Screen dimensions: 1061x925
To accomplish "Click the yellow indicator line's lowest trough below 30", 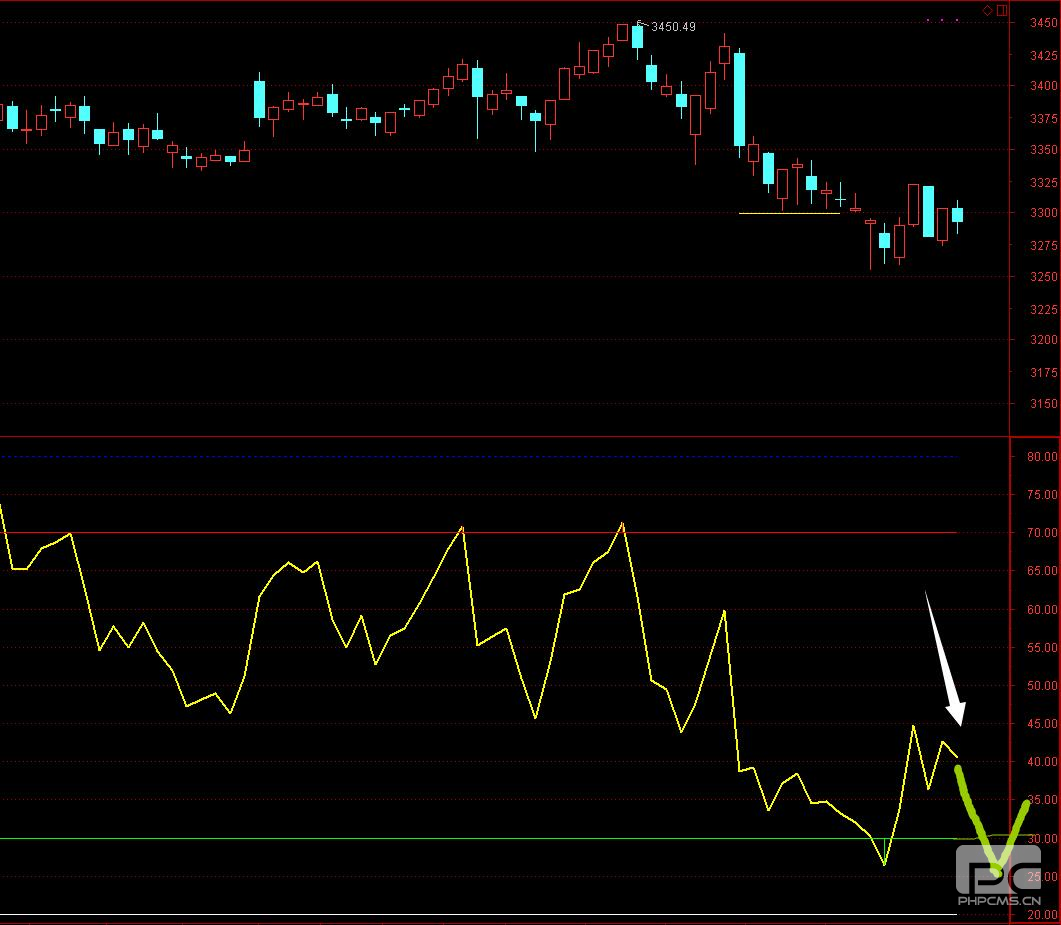I will [884, 864].
